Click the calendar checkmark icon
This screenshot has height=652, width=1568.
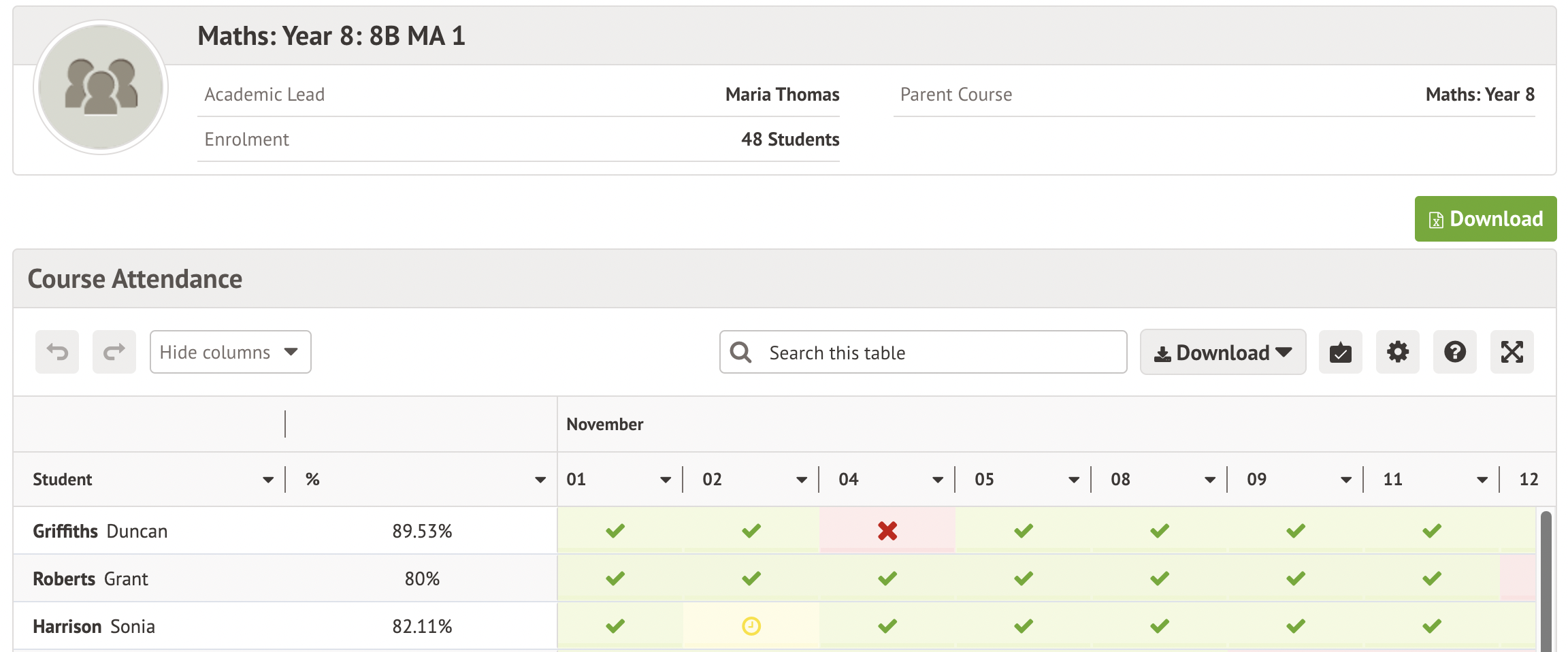pyautogui.click(x=1340, y=352)
